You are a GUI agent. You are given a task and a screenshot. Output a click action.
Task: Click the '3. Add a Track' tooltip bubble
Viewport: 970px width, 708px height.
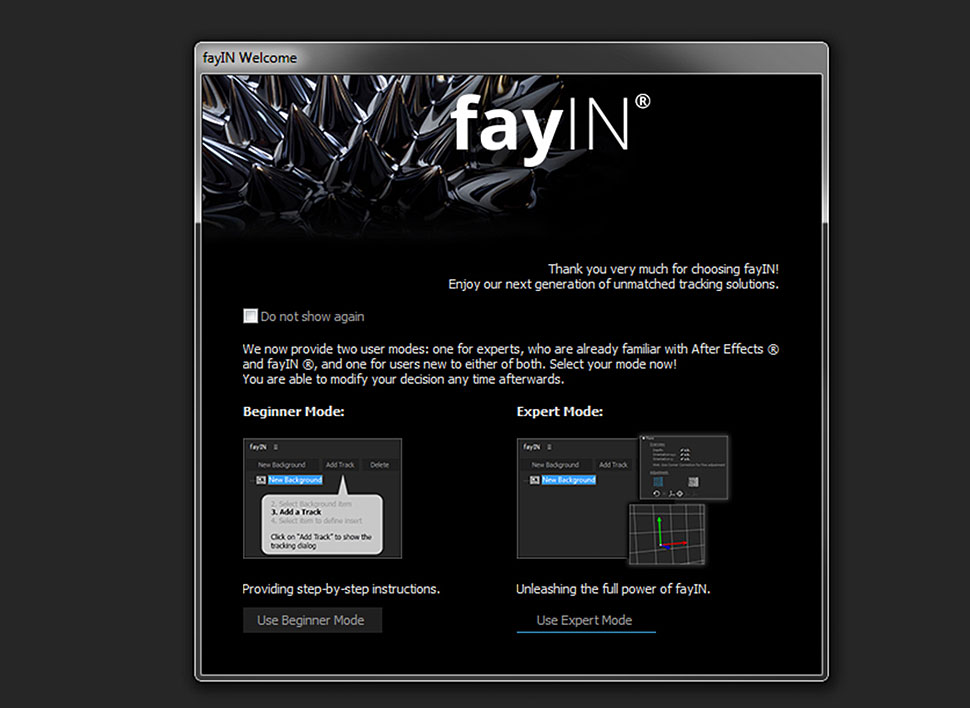[322, 523]
